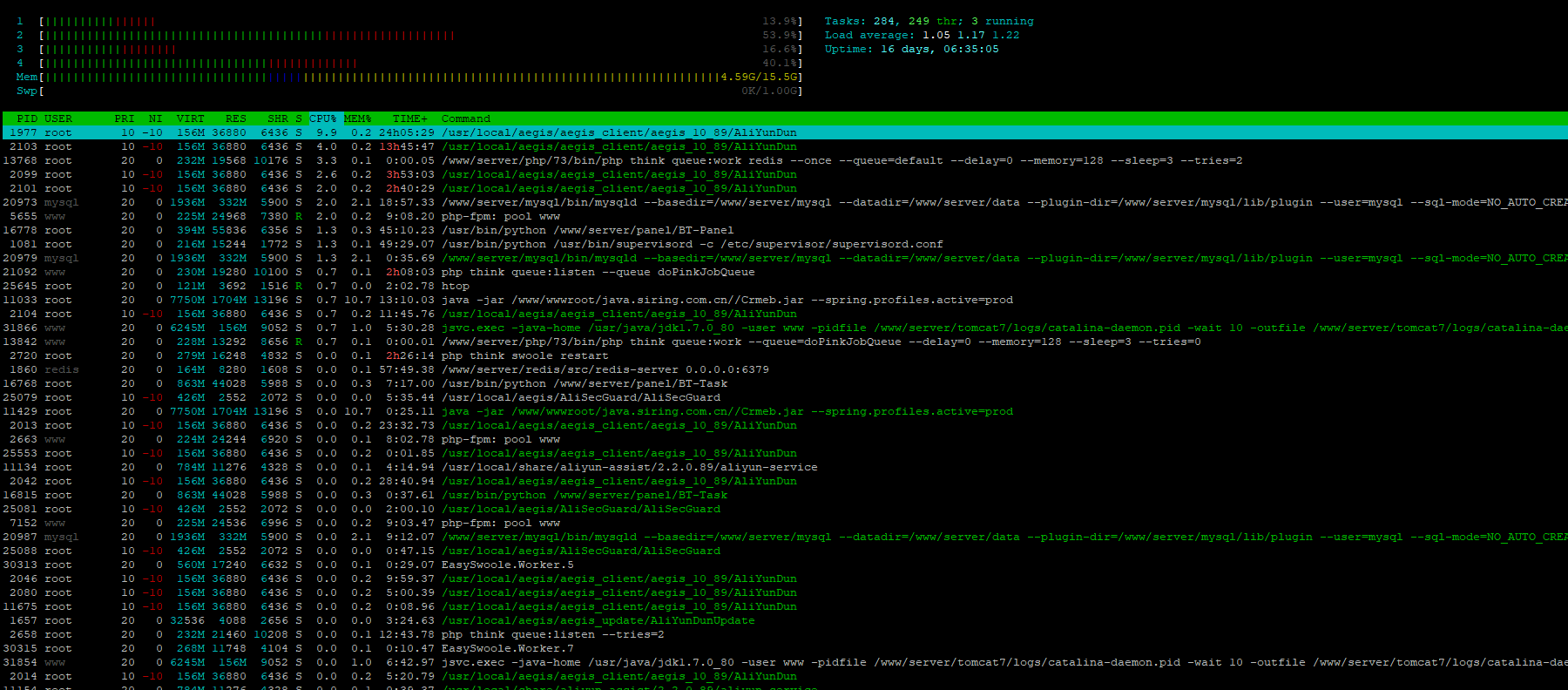Select php think queue:listen --tries=2 row
The height and width of the screenshot is (690, 1568).
point(784,634)
